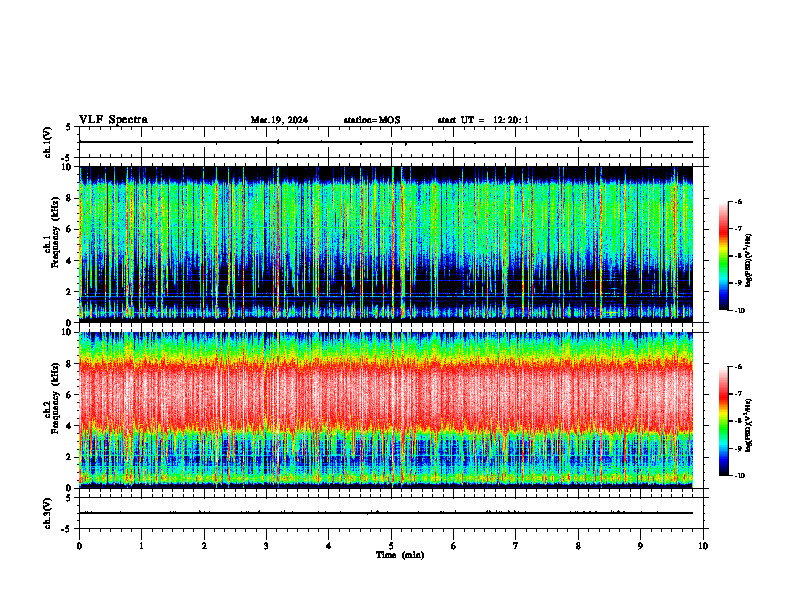Click time axis tick label "7"
The image size is (792, 612).
[x=516, y=546]
